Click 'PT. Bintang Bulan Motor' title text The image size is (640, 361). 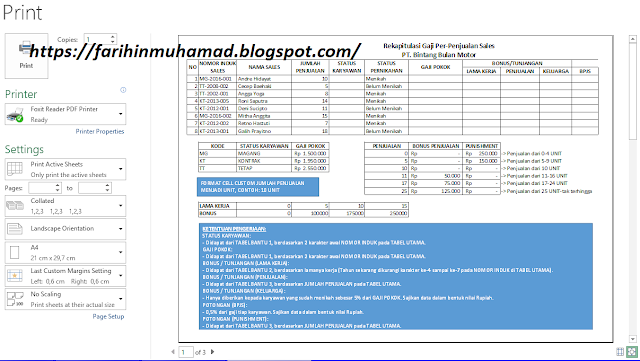click(x=439, y=55)
